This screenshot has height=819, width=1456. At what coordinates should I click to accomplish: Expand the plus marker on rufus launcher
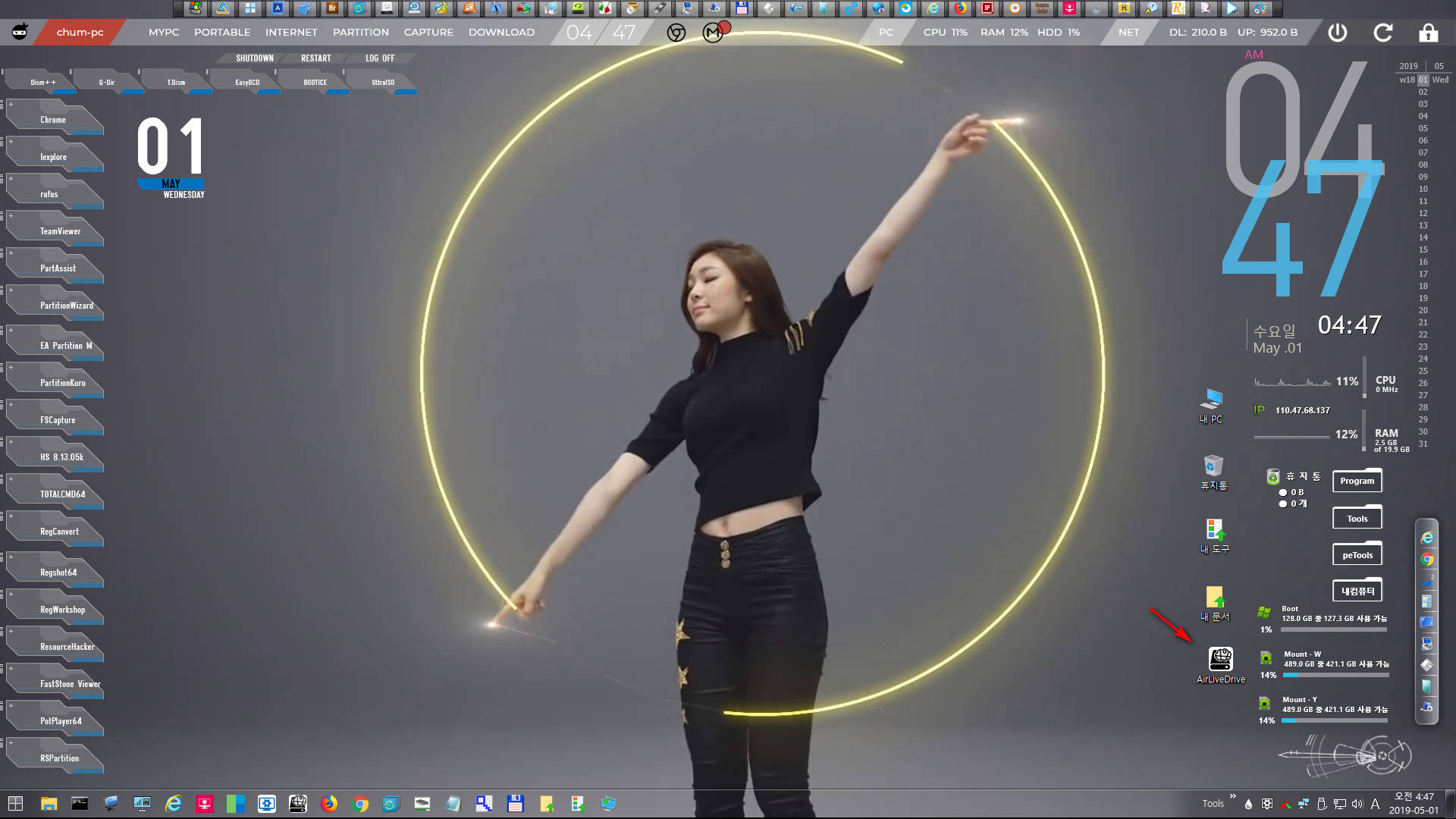tap(11, 178)
